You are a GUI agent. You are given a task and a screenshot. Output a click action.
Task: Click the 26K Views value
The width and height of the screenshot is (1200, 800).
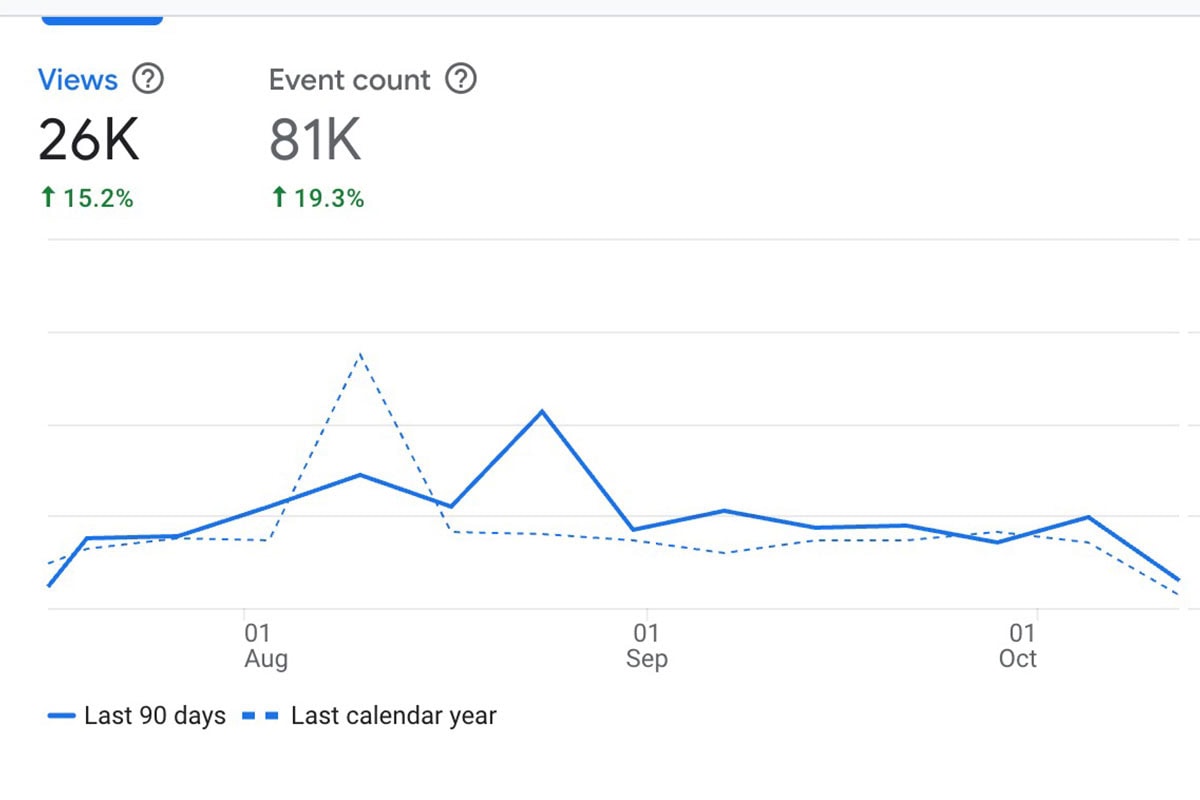88,138
